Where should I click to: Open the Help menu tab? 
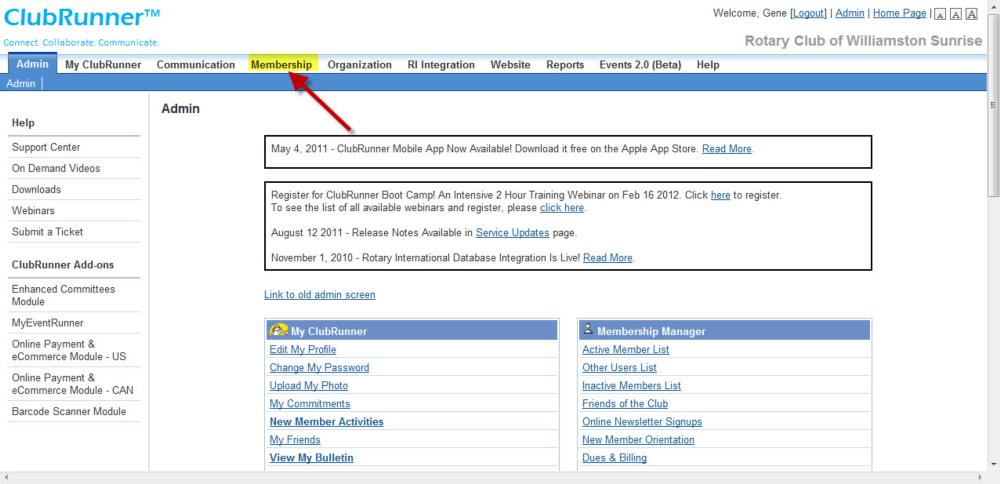tap(708, 64)
